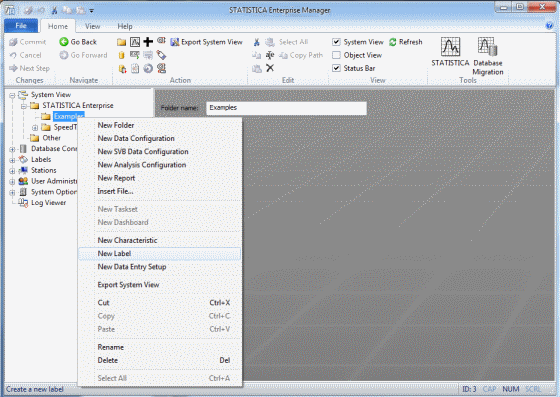Image resolution: width=560 pixels, height=397 pixels.
Task: Click the green Go Back arrow
Action: click(x=64, y=42)
